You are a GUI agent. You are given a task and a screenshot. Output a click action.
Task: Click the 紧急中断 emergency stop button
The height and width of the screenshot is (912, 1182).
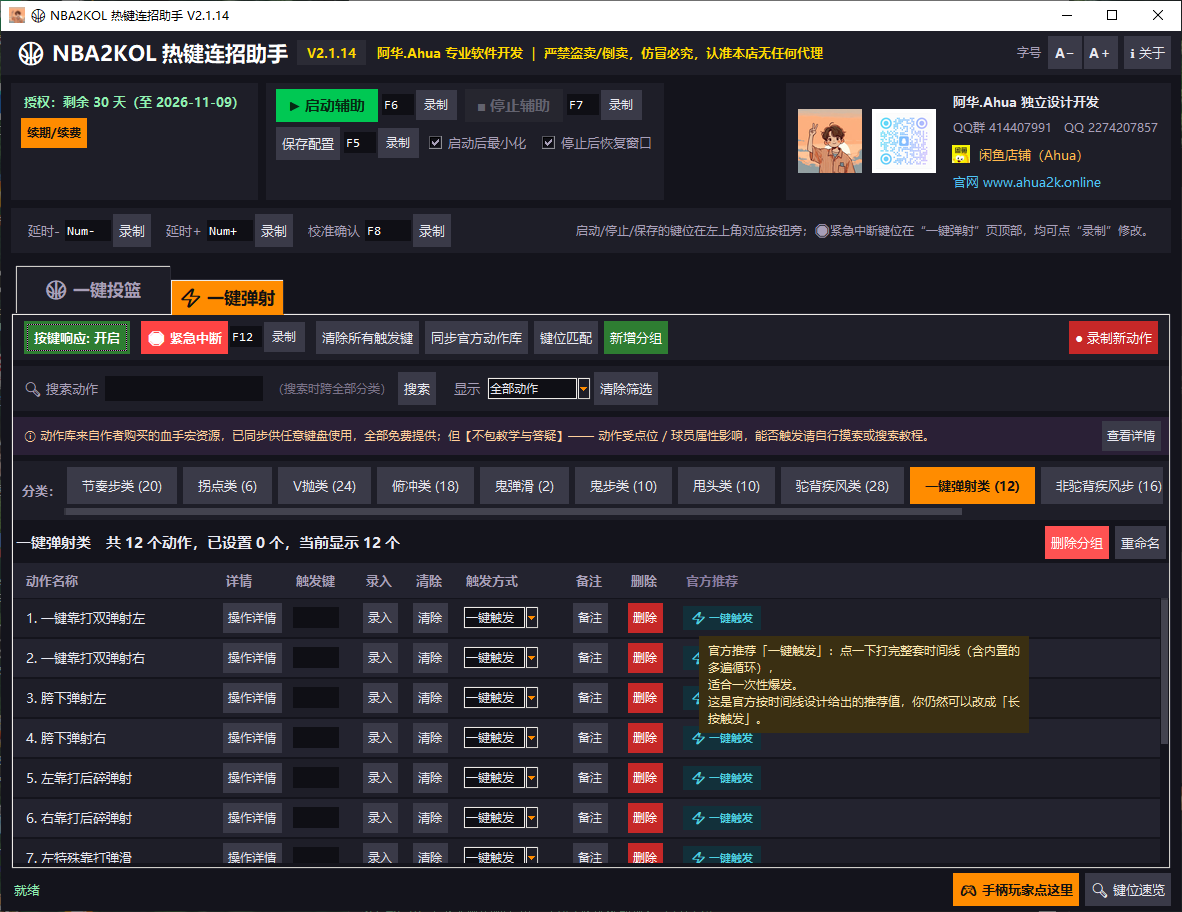click(x=185, y=338)
